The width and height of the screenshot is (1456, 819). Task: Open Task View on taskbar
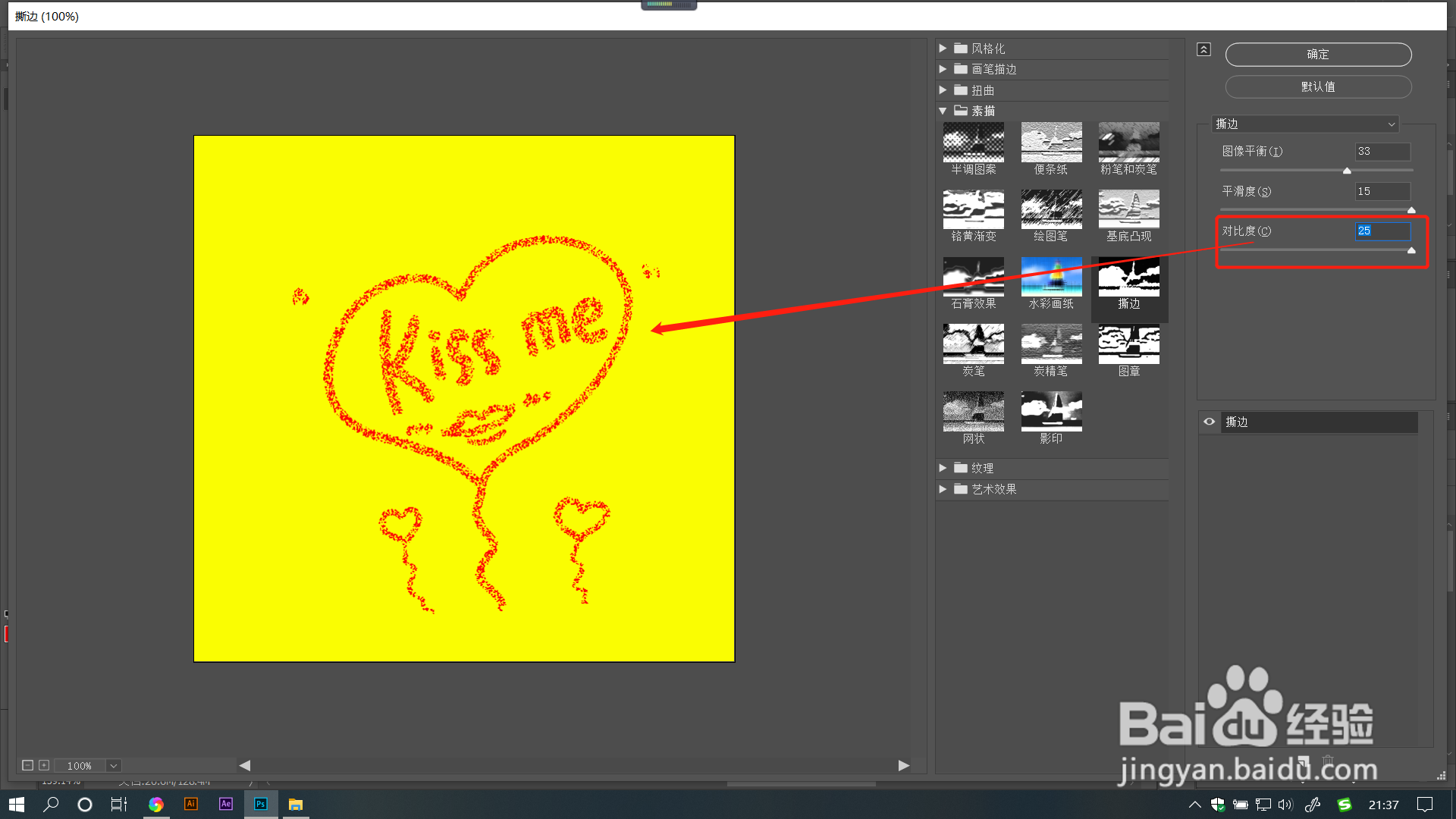119,805
